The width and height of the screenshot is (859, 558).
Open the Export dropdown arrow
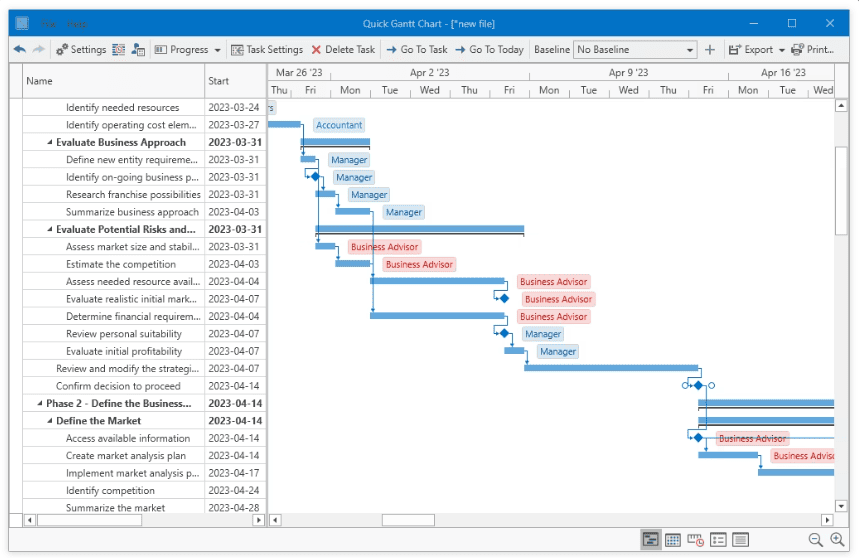pos(781,50)
